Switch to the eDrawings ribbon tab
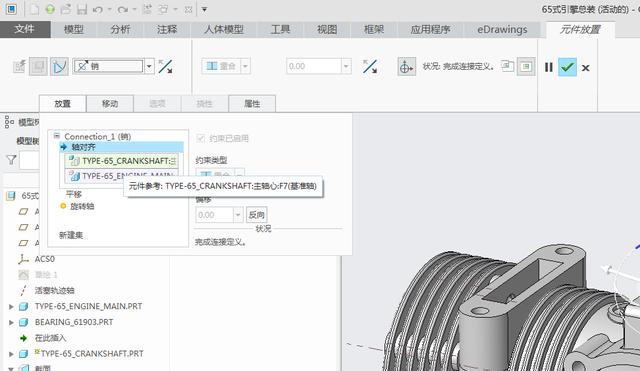The height and width of the screenshot is (371, 640). coord(502,29)
